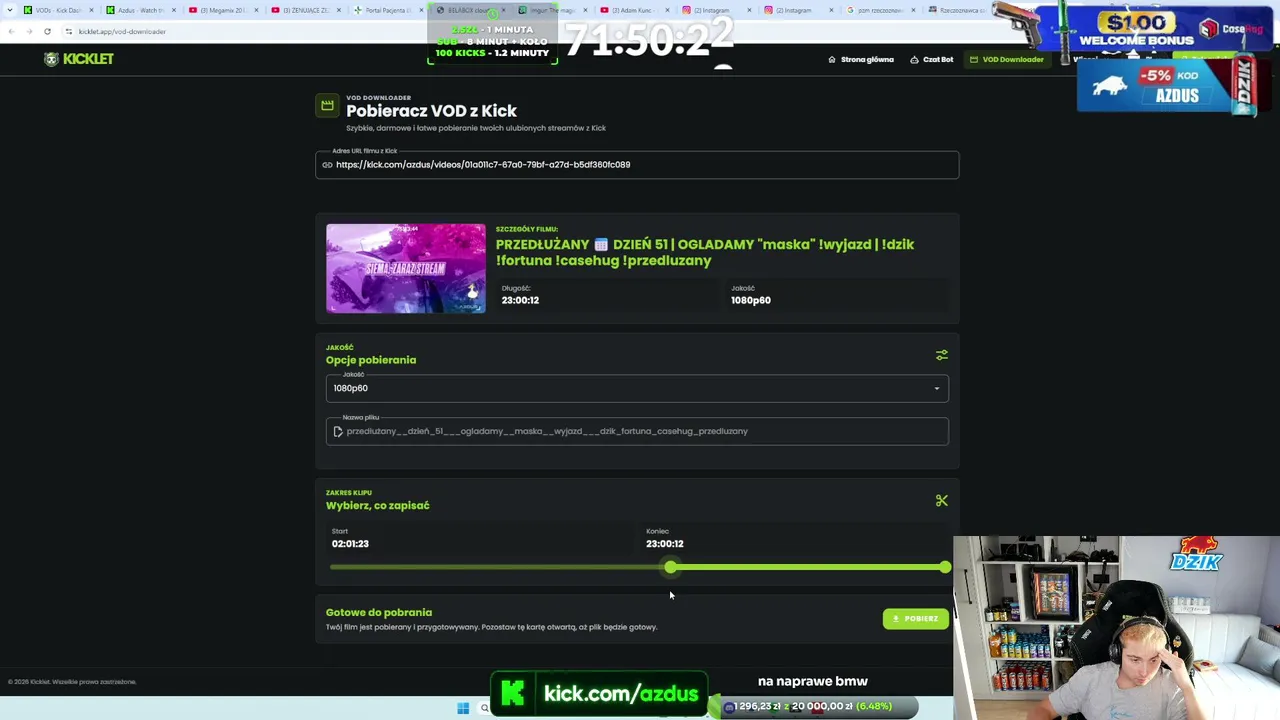Close the Megamix YouTube tab
Image resolution: width=1280 pixels, height=720 pixels.
(x=256, y=10)
